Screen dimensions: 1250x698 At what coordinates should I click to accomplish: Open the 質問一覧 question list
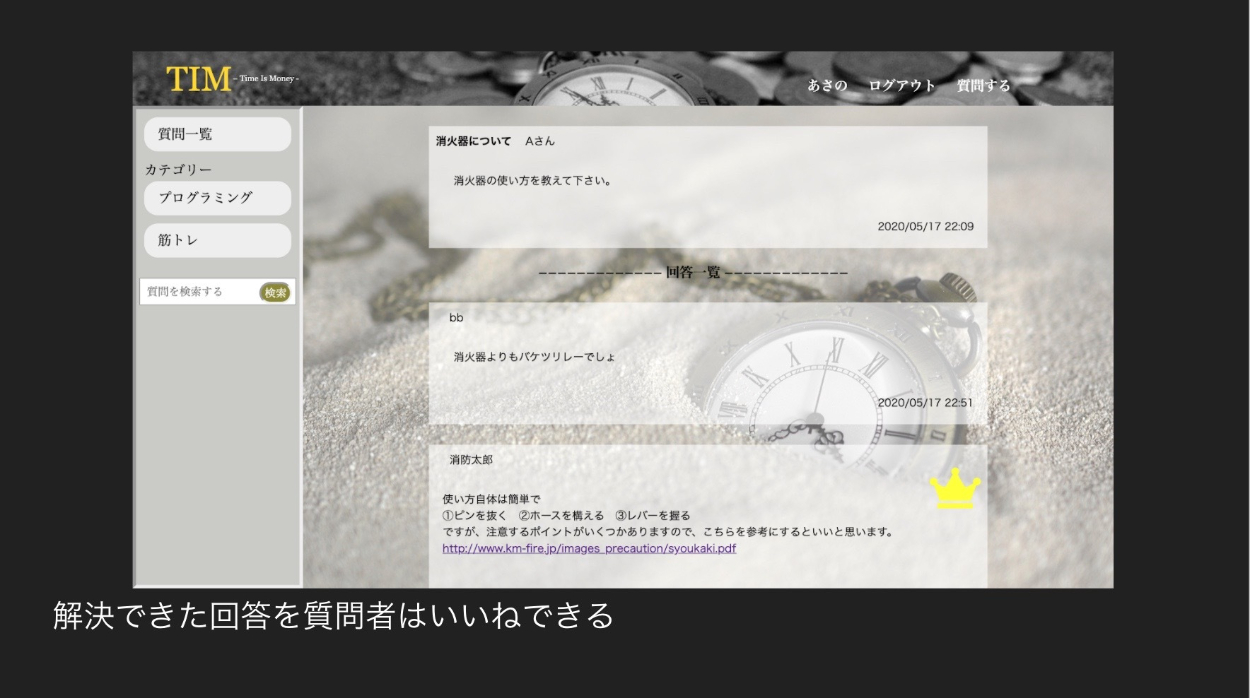[x=217, y=134]
